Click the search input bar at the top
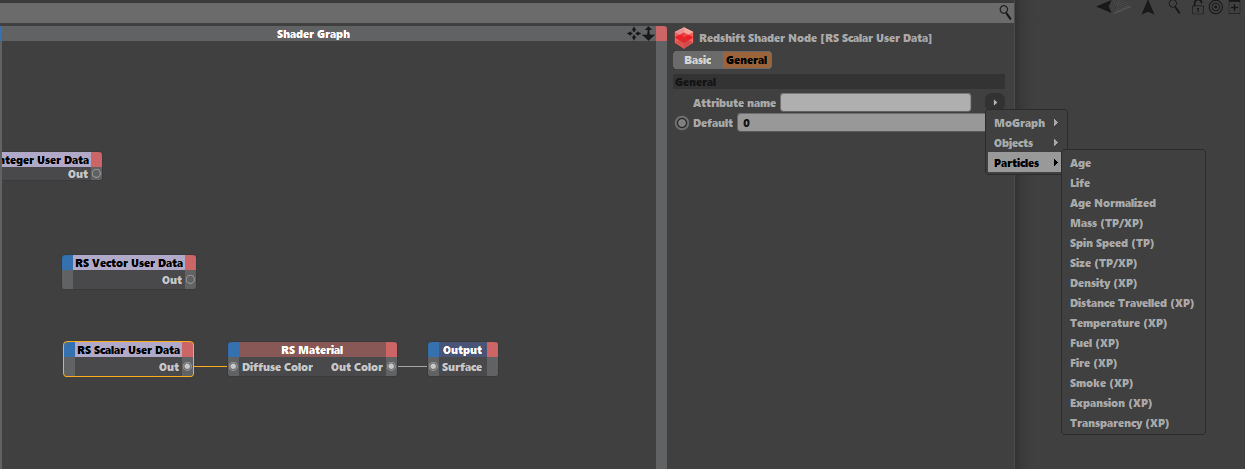This screenshot has width=1245, height=469. coord(498,12)
